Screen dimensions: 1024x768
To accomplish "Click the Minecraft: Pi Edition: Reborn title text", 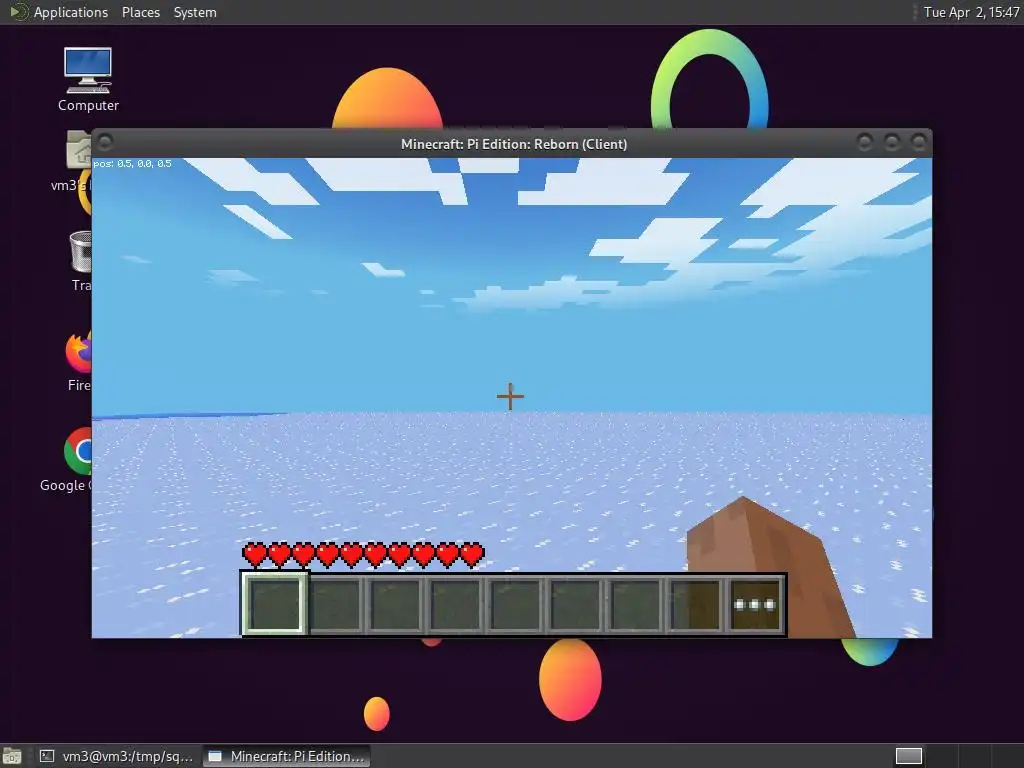I will (x=514, y=144).
